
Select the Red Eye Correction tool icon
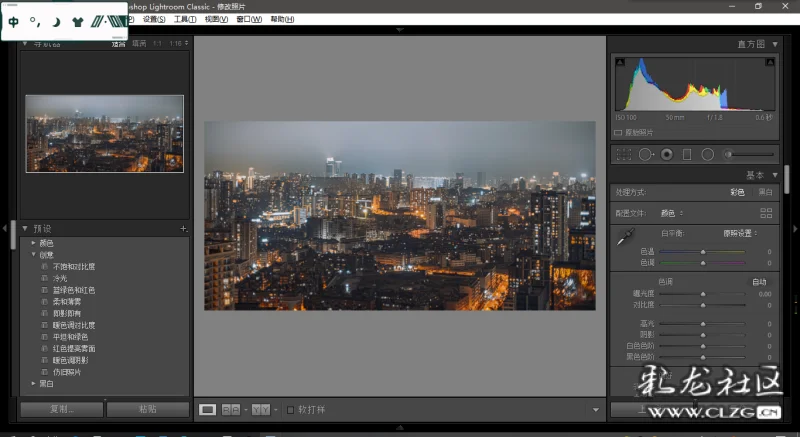coord(667,155)
